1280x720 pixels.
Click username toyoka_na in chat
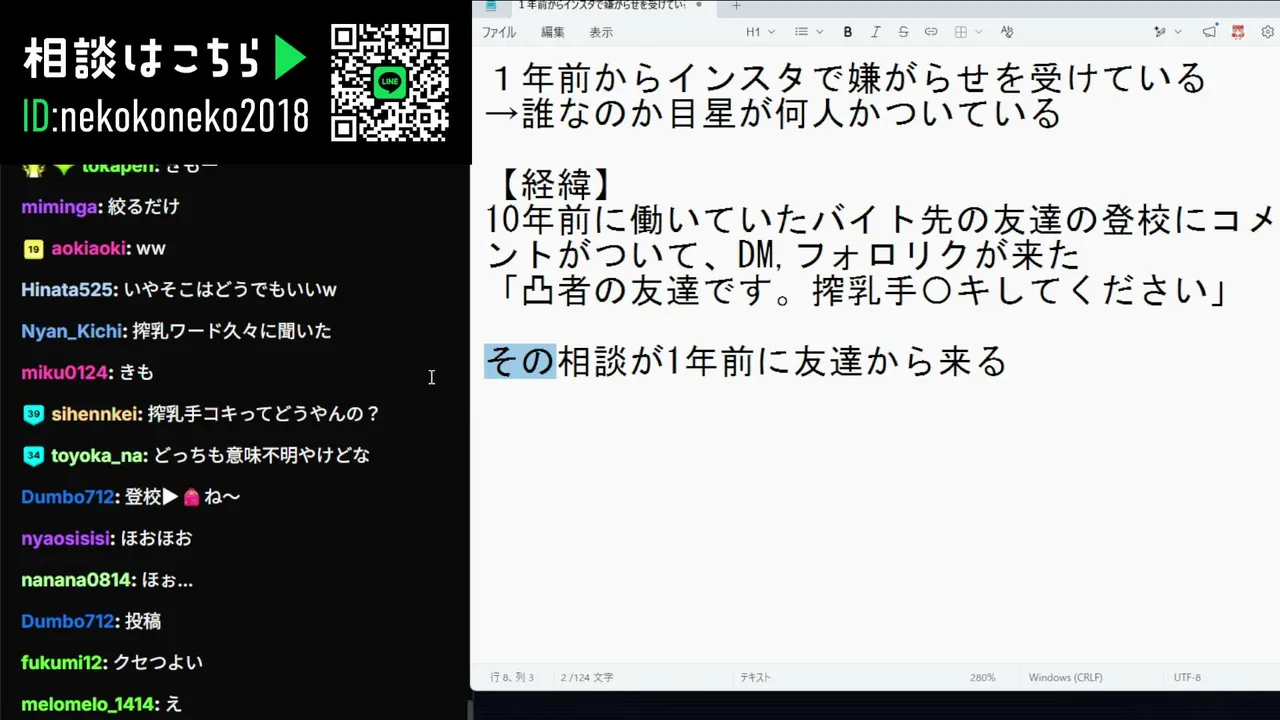[98, 455]
